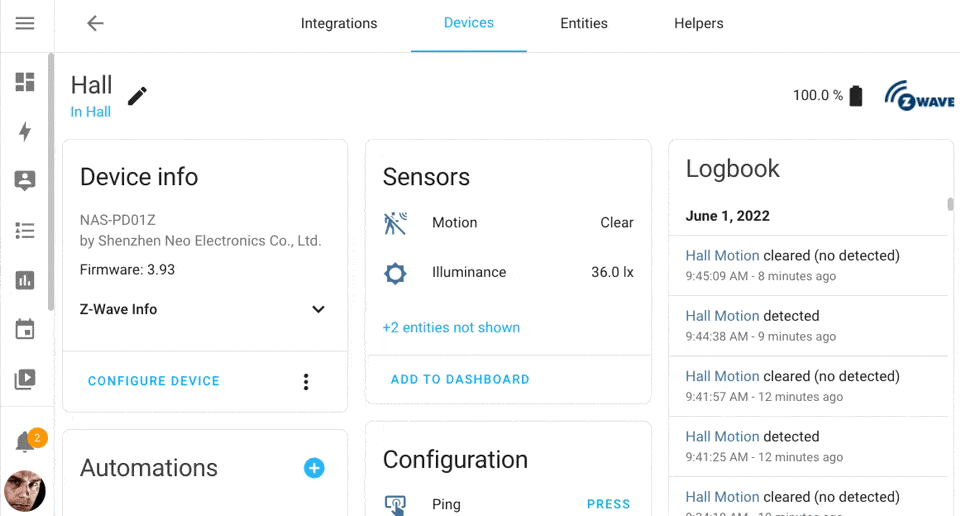Open the In Hall area link
This screenshot has height=516, width=960.
point(90,112)
